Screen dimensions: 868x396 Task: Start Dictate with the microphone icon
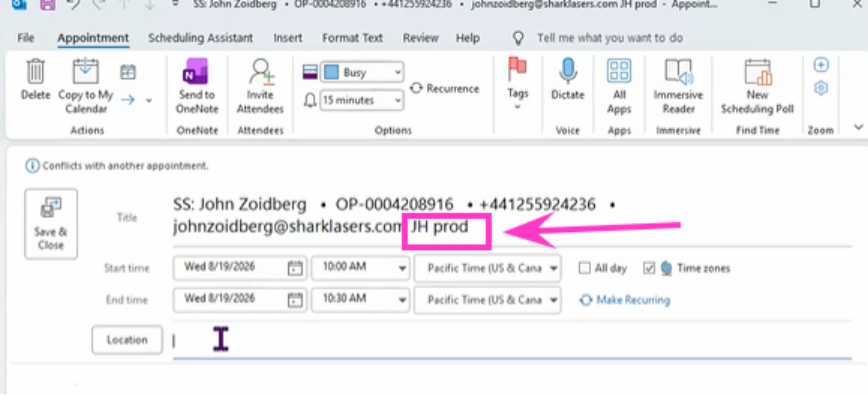point(567,80)
